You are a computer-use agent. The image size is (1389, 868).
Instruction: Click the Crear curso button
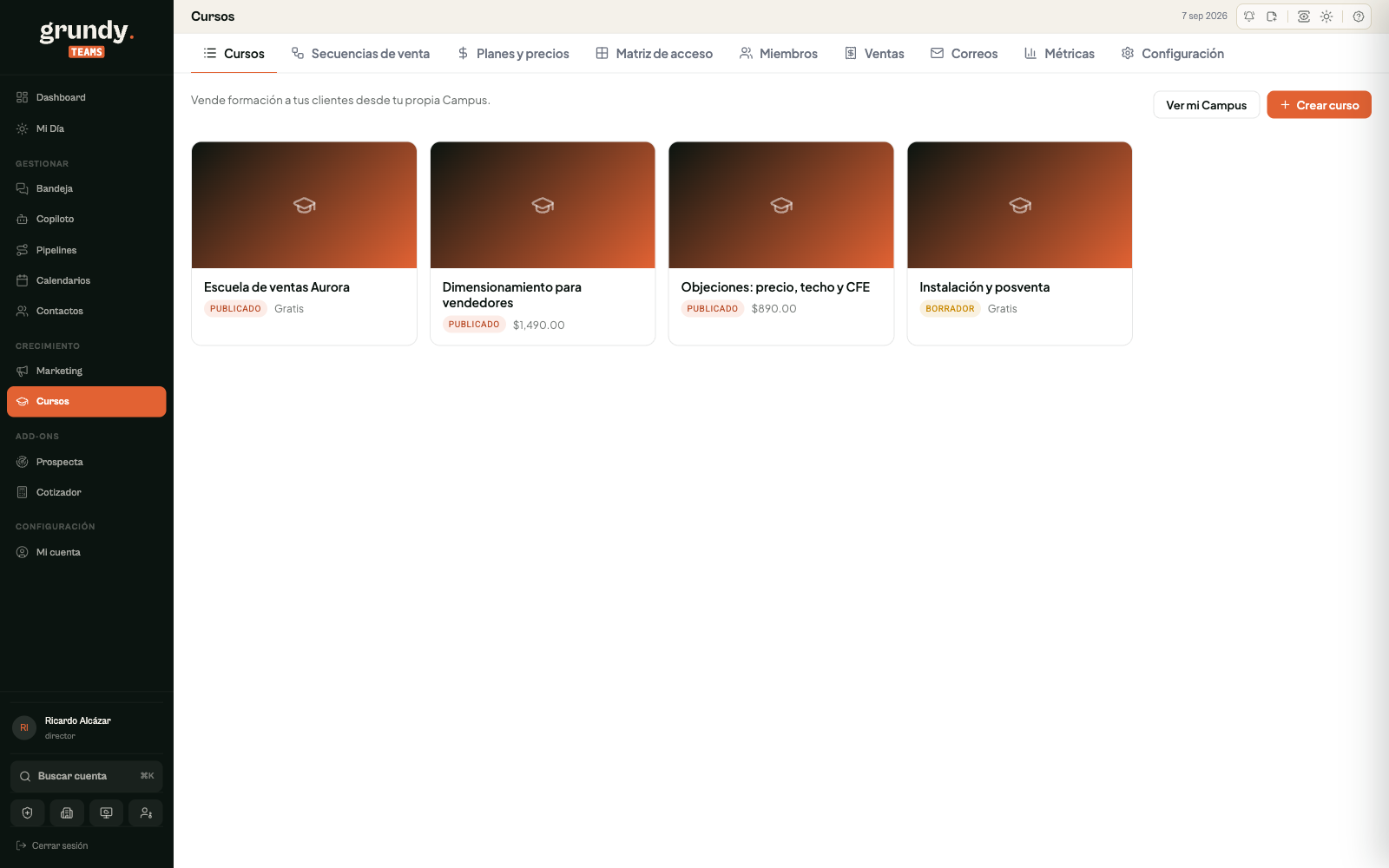tap(1319, 105)
